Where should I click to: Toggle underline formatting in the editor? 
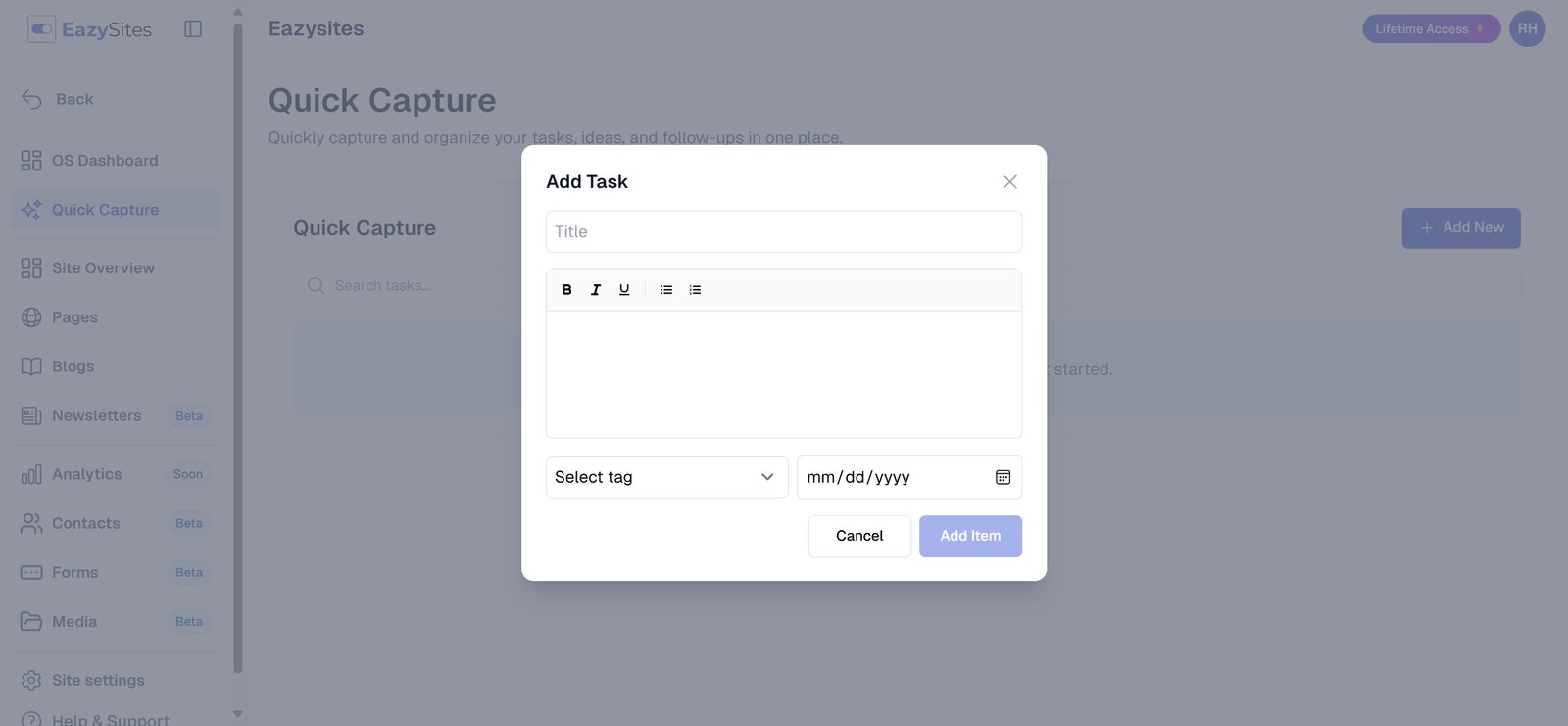point(624,290)
